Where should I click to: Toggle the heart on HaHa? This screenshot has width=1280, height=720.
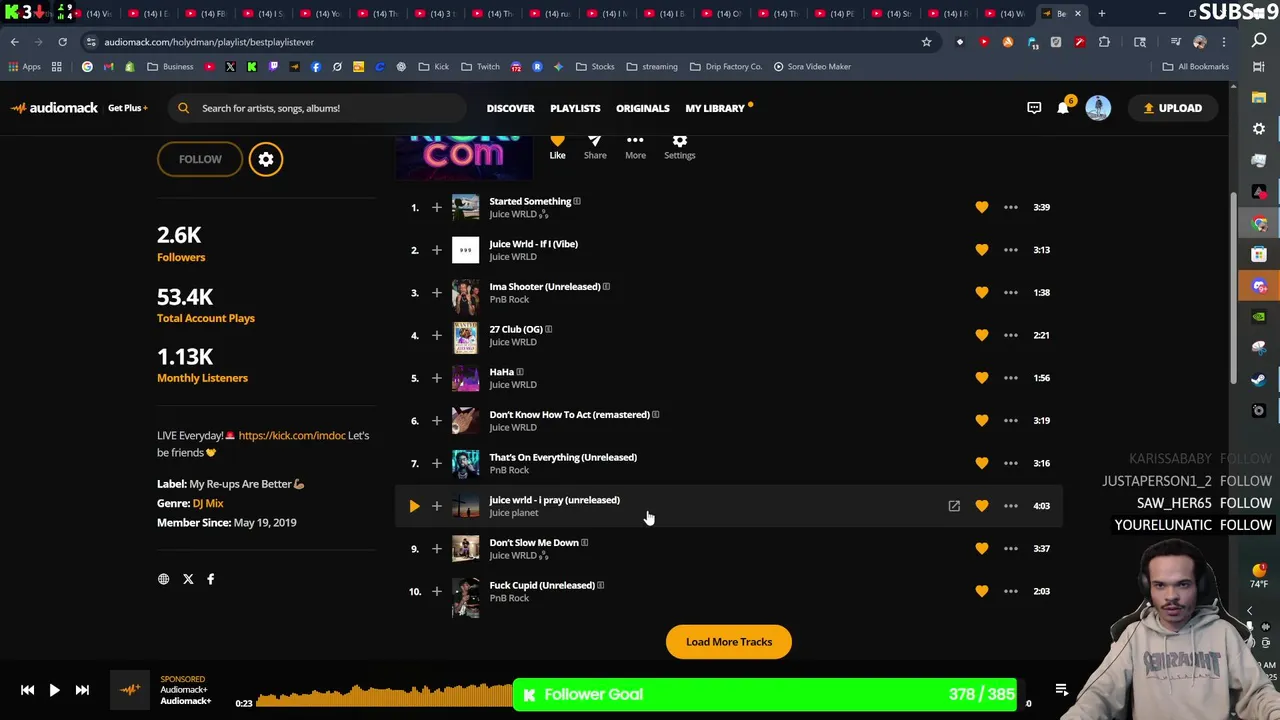(x=982, y=378)
